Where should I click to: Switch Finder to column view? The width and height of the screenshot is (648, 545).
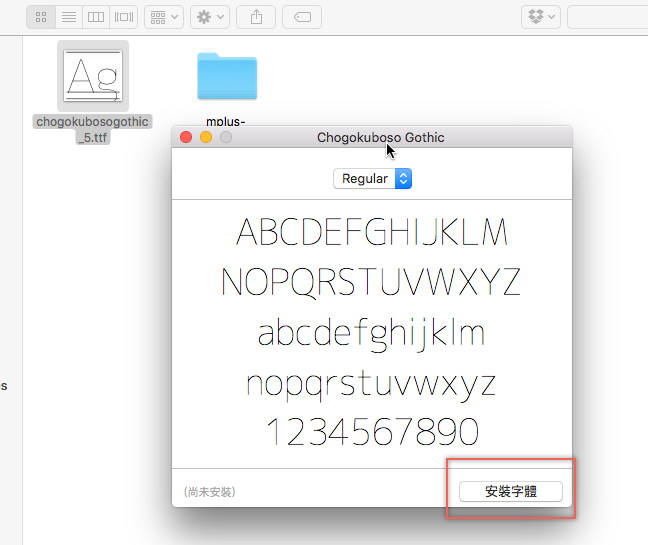96,17
